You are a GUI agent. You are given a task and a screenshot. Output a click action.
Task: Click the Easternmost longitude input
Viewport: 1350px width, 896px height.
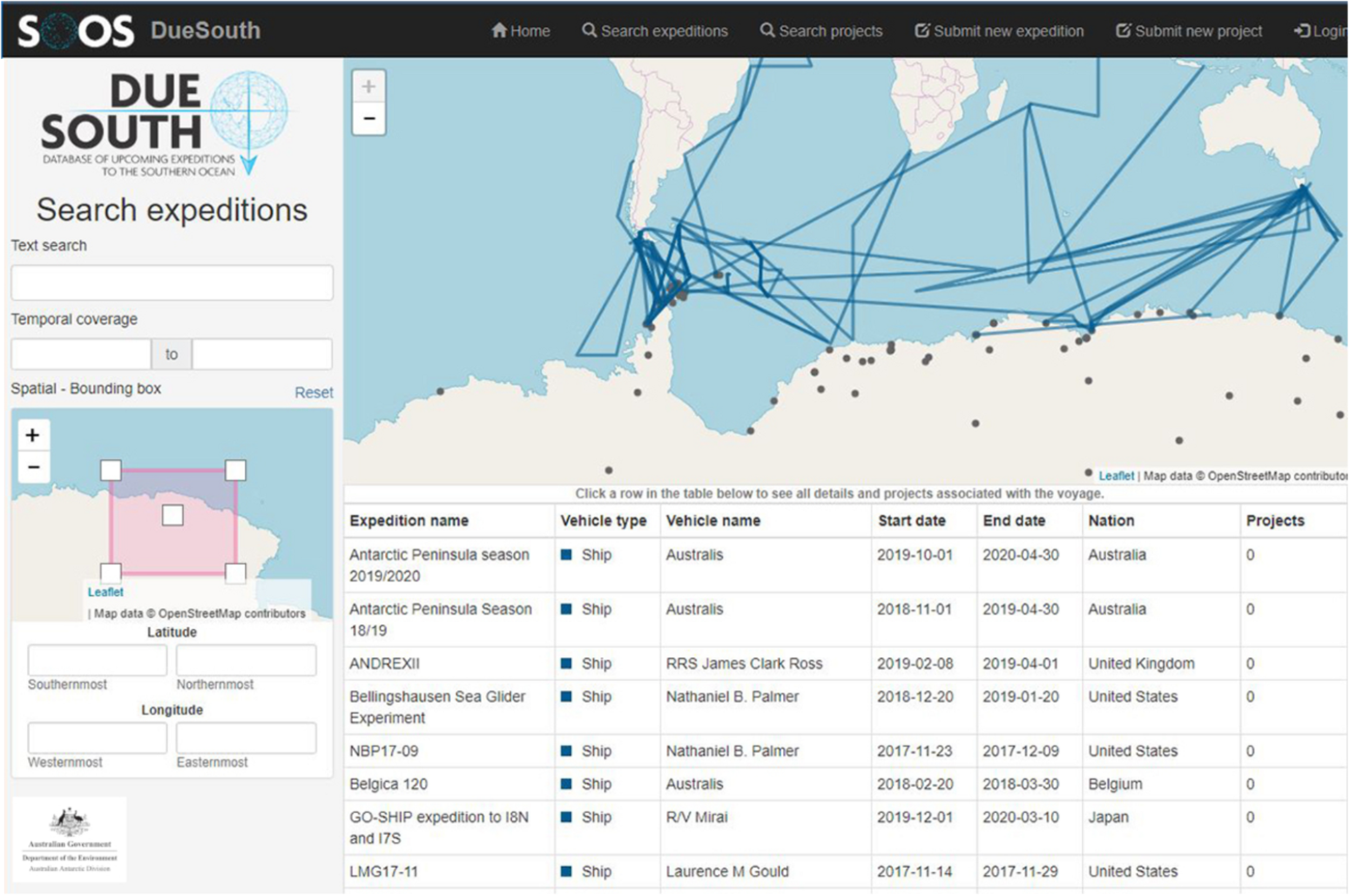pos(246,738)
